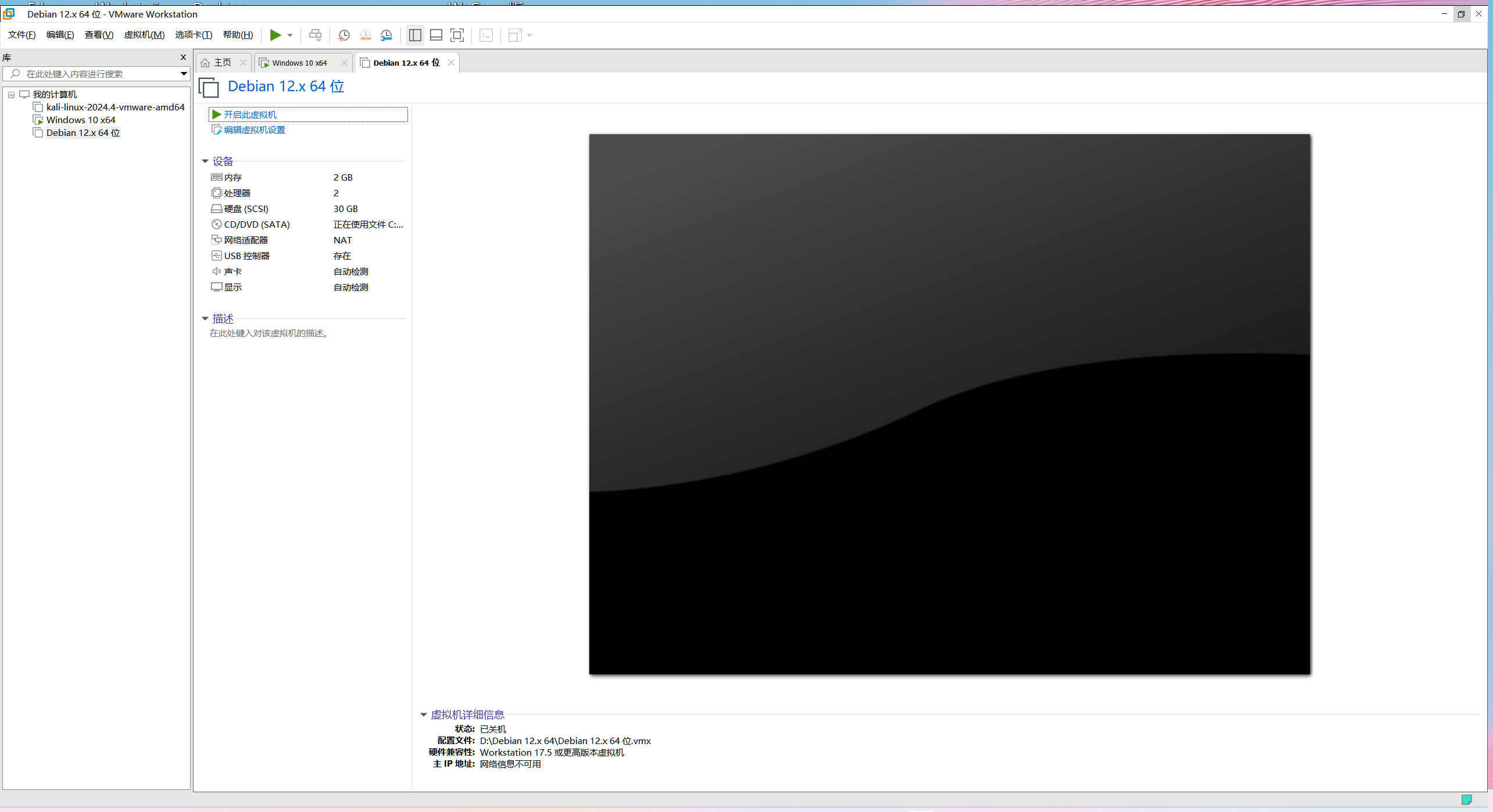This screenshot has width=1493, height=812.
Task: Close the Debian 12.x 64 位 tab
Action: 451,63
